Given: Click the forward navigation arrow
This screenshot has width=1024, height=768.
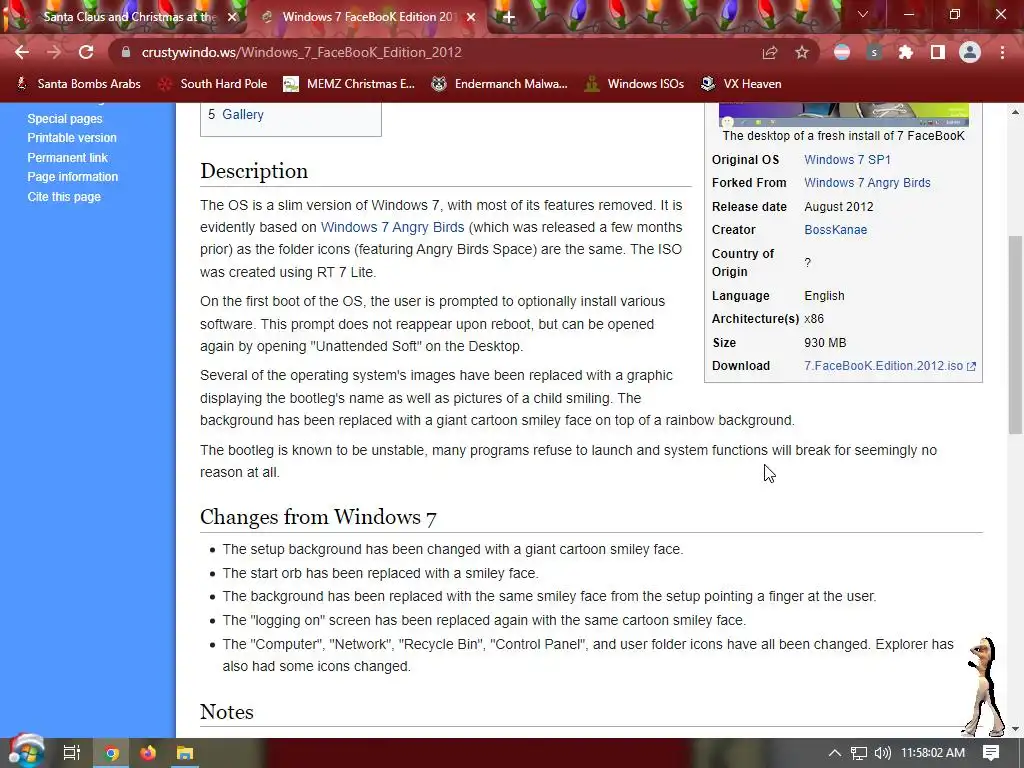Looking at the screenshot, I should [x=54, y=52].
